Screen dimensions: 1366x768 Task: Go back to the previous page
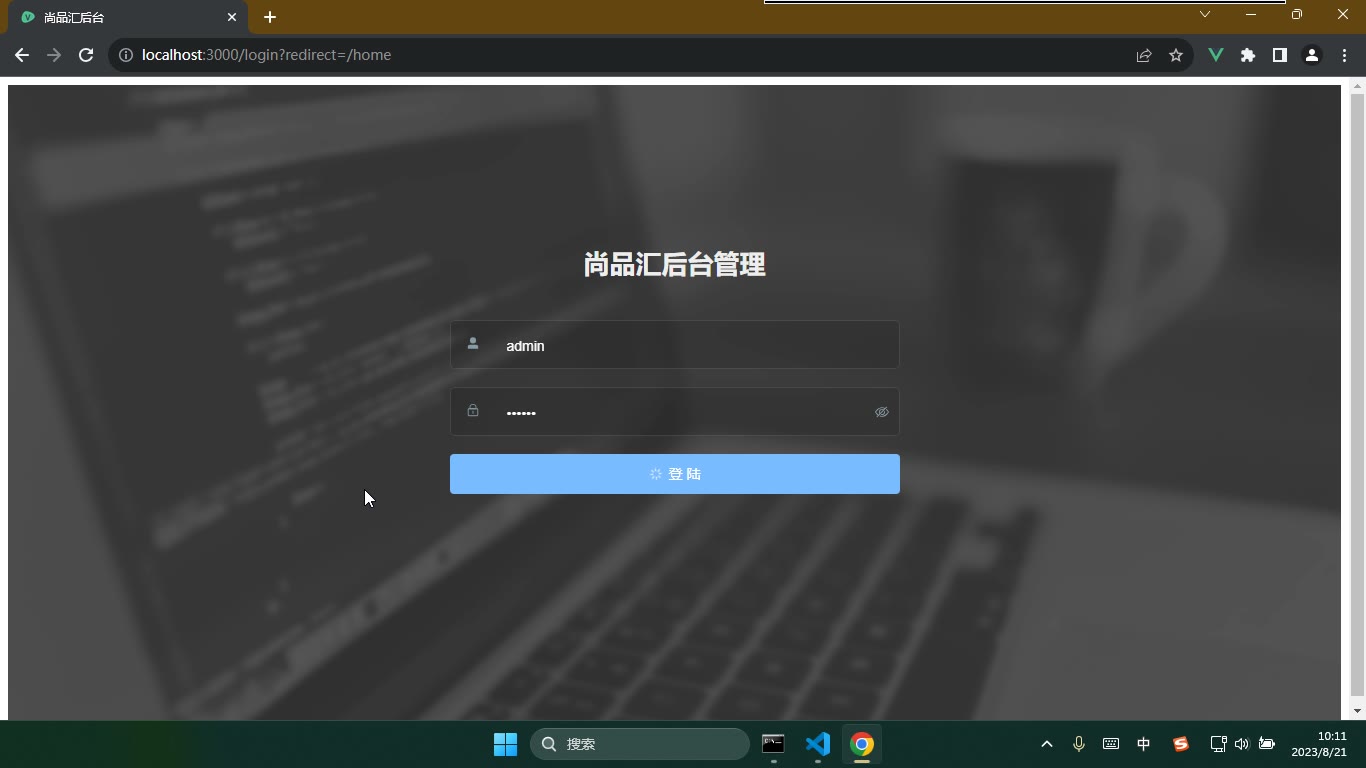point(22,55)
